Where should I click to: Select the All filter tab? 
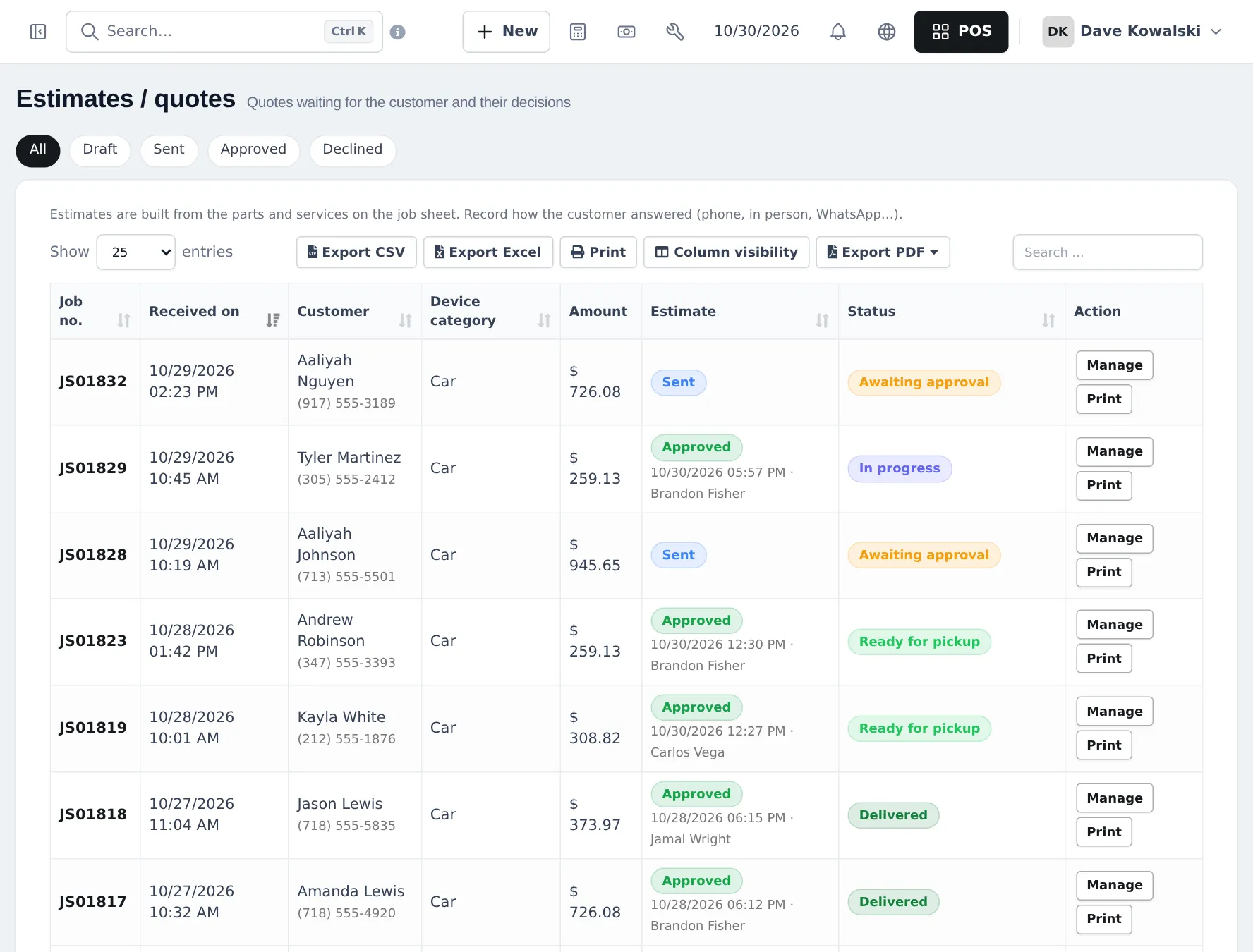(38, 150)
